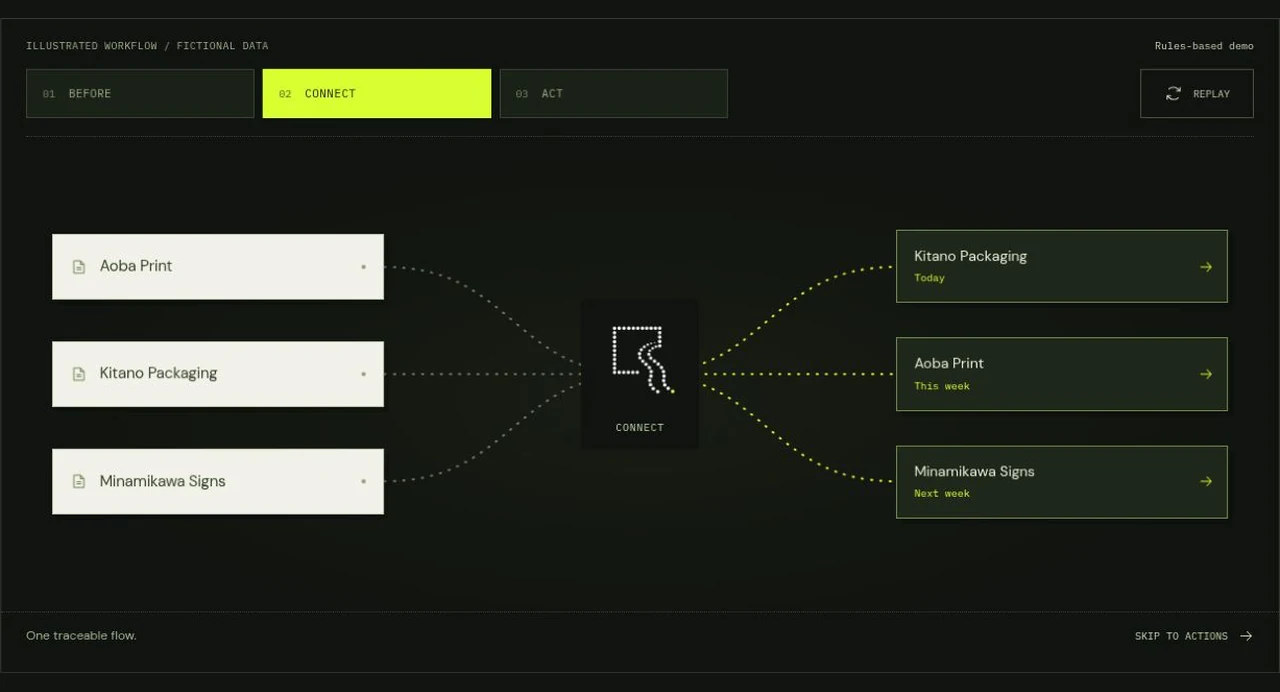
Task: Switch to the 01 Before step tab
Action: click(x=140, y=93)
